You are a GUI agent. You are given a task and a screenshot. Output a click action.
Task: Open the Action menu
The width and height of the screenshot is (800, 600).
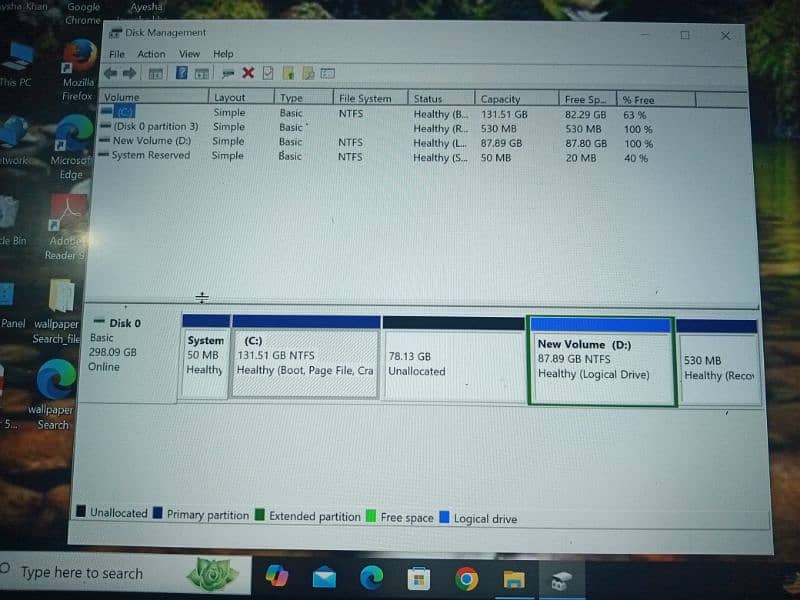(x=151, y=54)
